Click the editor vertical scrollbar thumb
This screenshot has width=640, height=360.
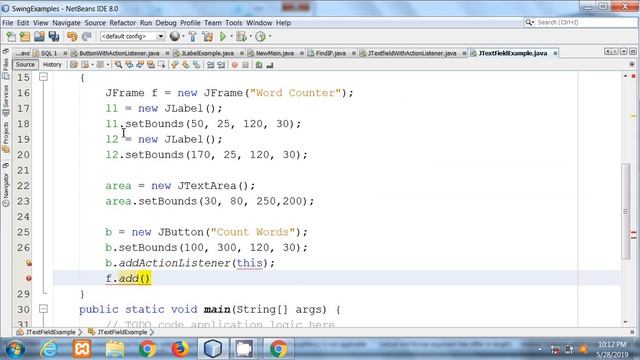click(x=625, y=211)
